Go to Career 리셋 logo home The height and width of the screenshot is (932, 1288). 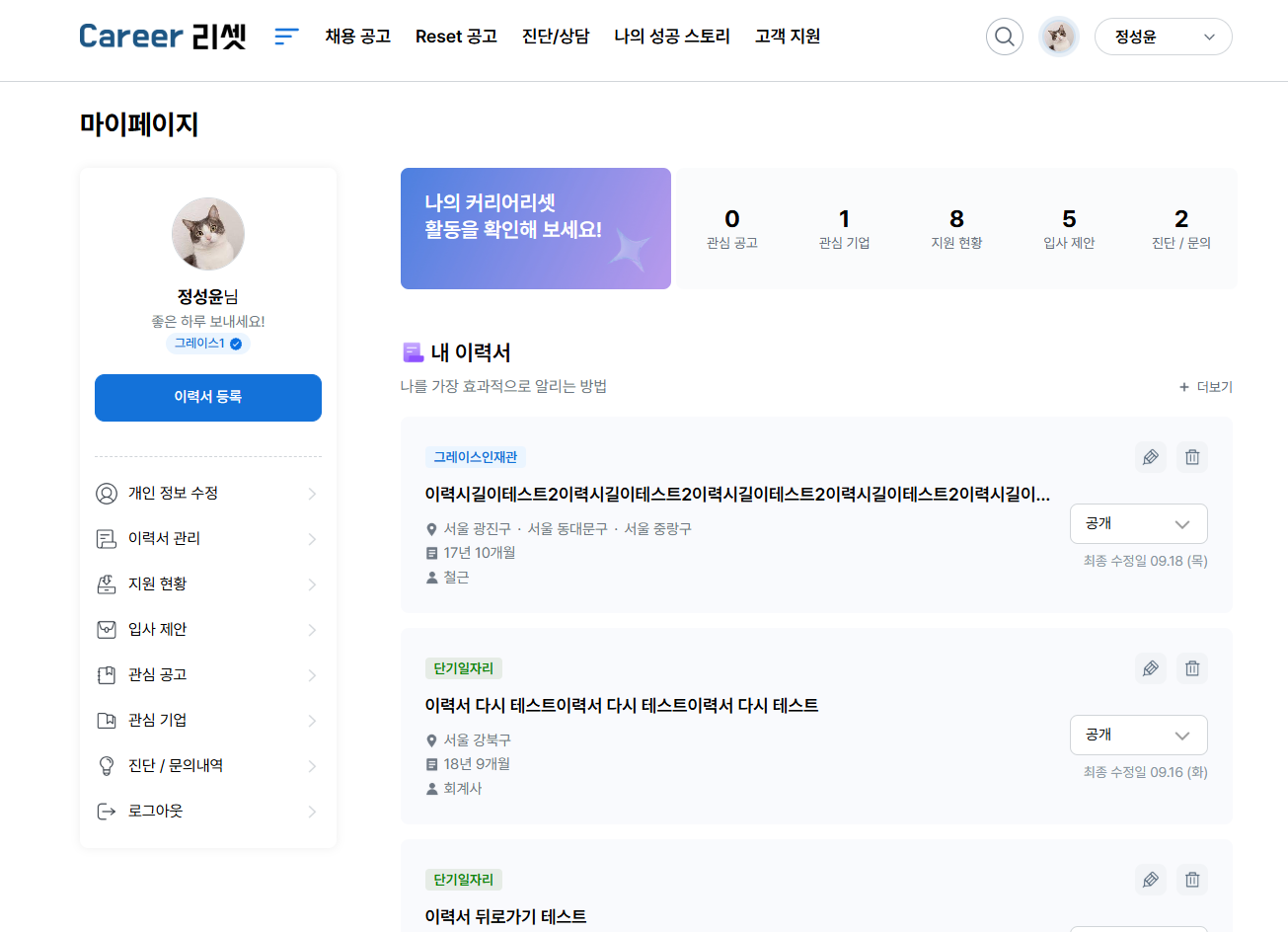click(x=163, y=37)
